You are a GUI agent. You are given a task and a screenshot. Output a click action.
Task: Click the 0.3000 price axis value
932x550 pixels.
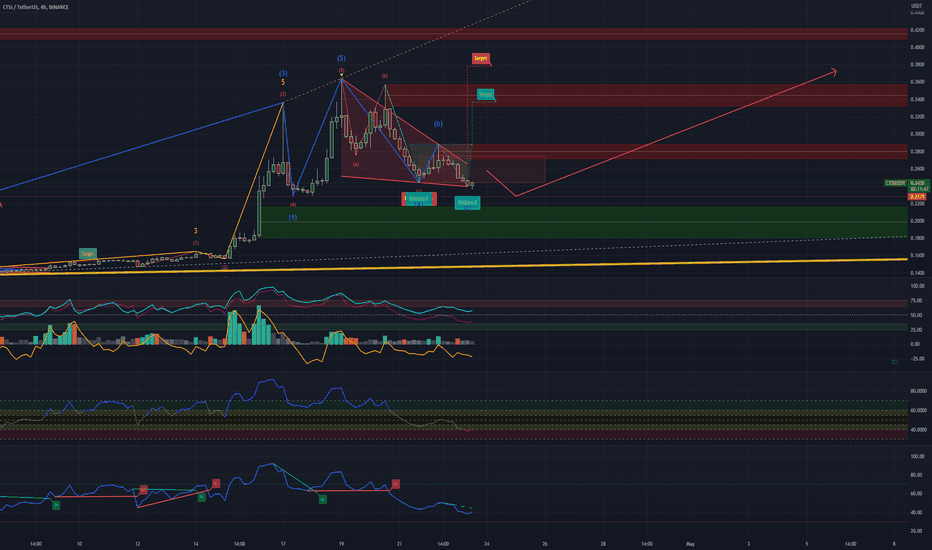coord(917,134)
